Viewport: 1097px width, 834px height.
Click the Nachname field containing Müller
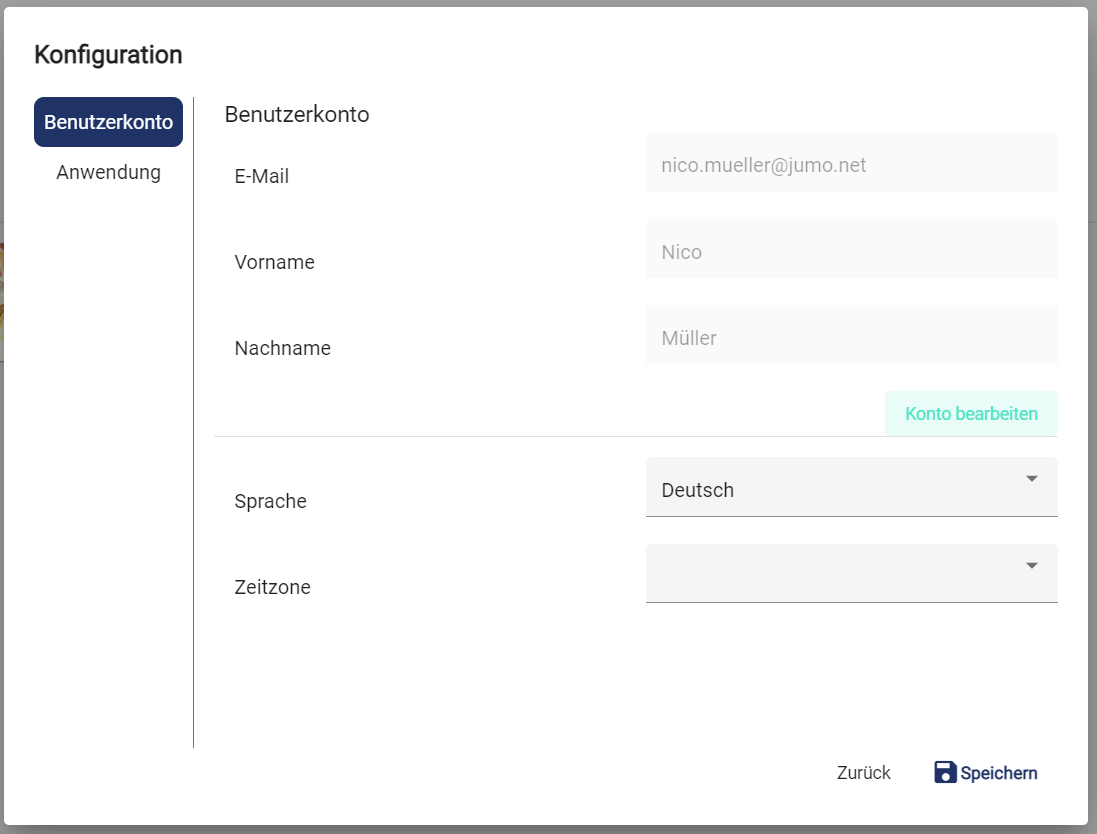851,337
